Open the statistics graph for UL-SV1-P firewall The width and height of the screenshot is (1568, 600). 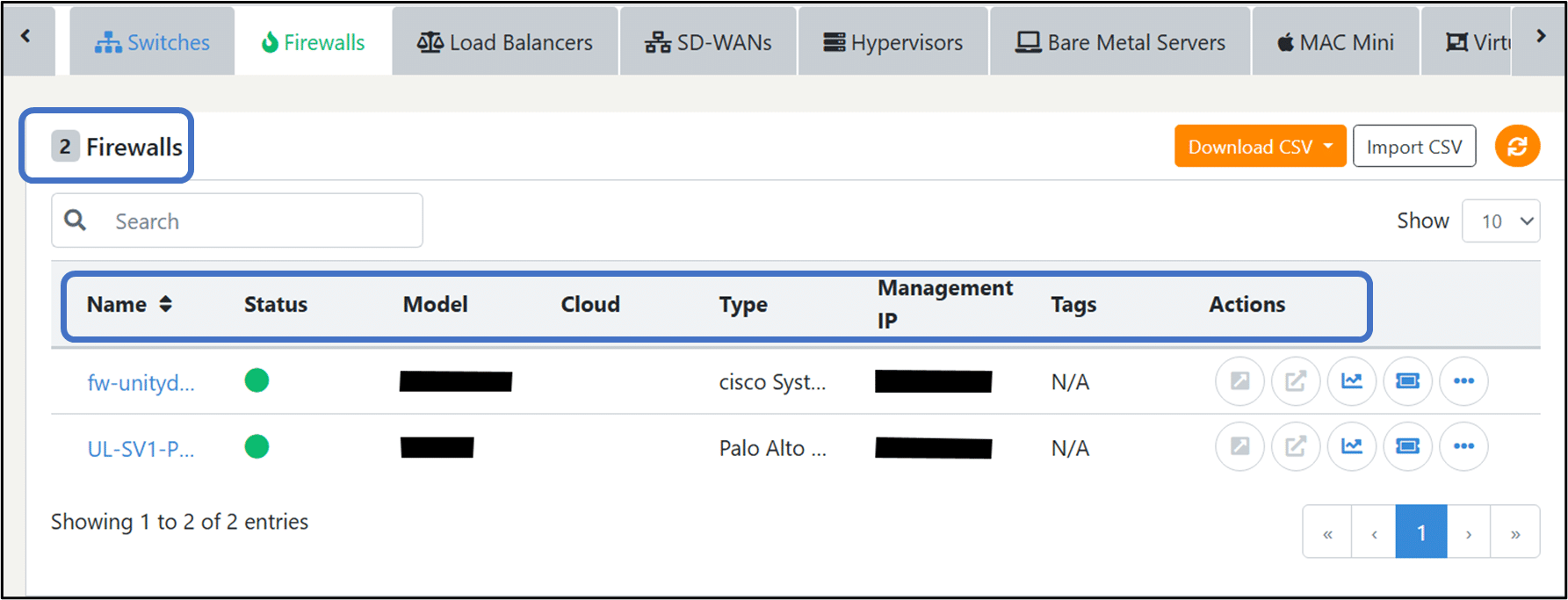pos(1352,446)
